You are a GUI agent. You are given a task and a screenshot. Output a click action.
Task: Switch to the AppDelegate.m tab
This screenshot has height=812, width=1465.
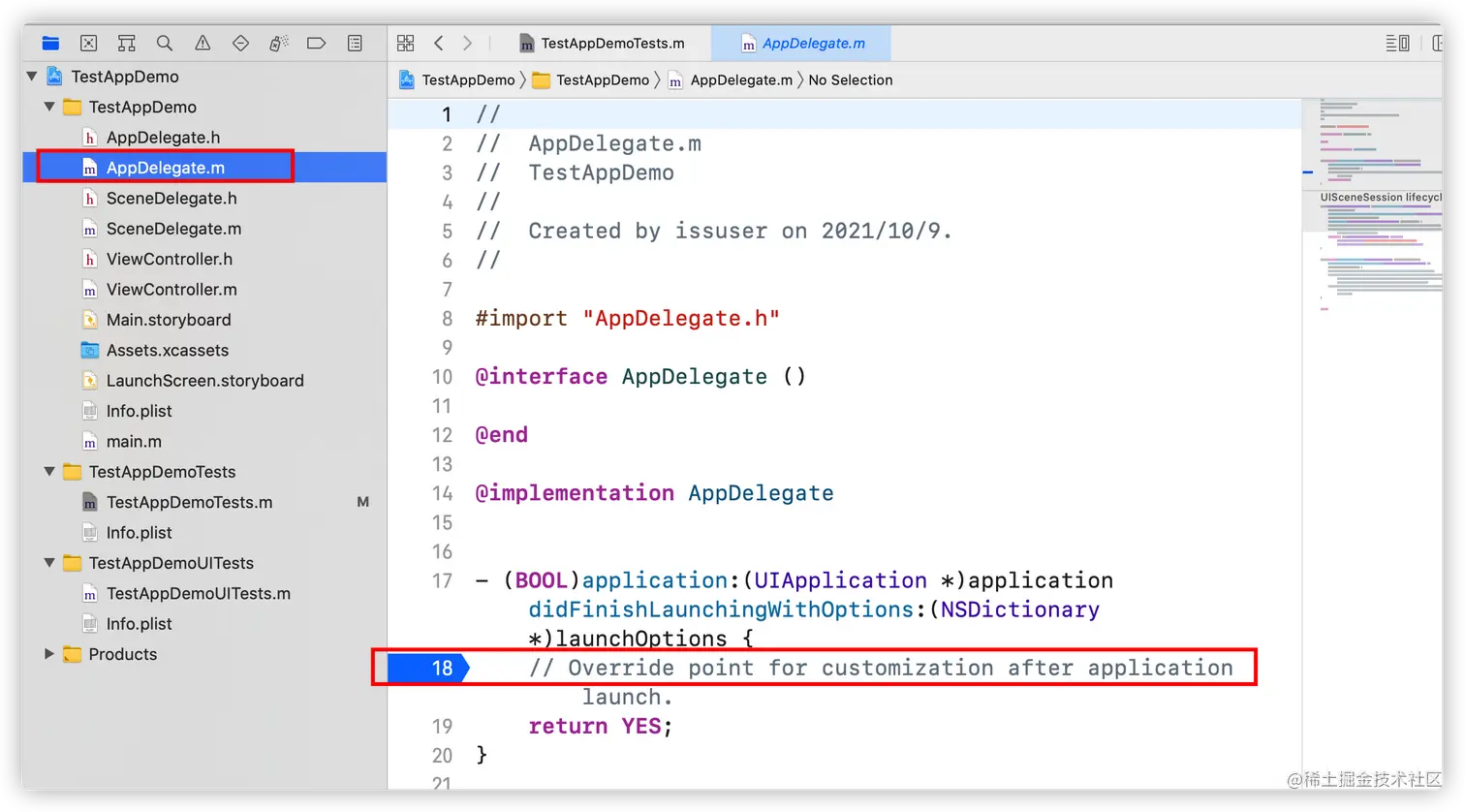802,43
